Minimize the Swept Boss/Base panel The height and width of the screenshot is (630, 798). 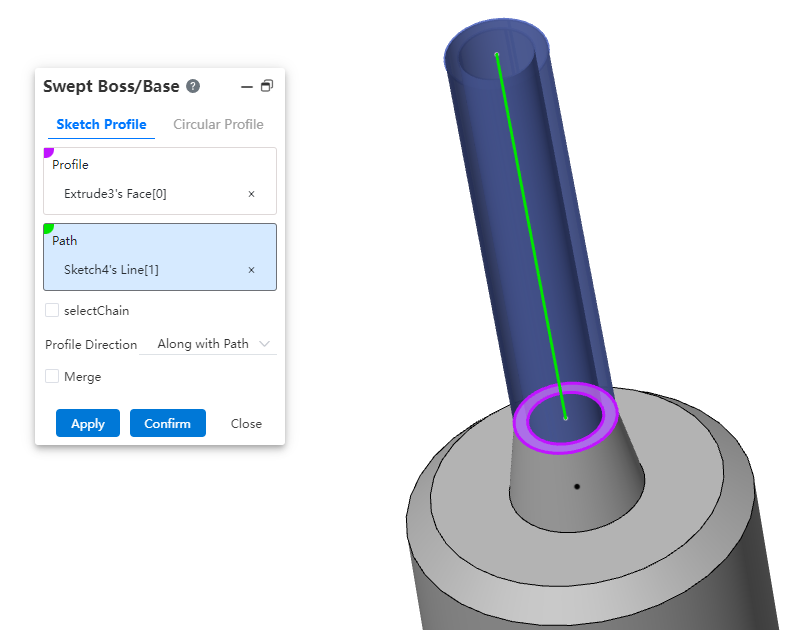point(247,87)
